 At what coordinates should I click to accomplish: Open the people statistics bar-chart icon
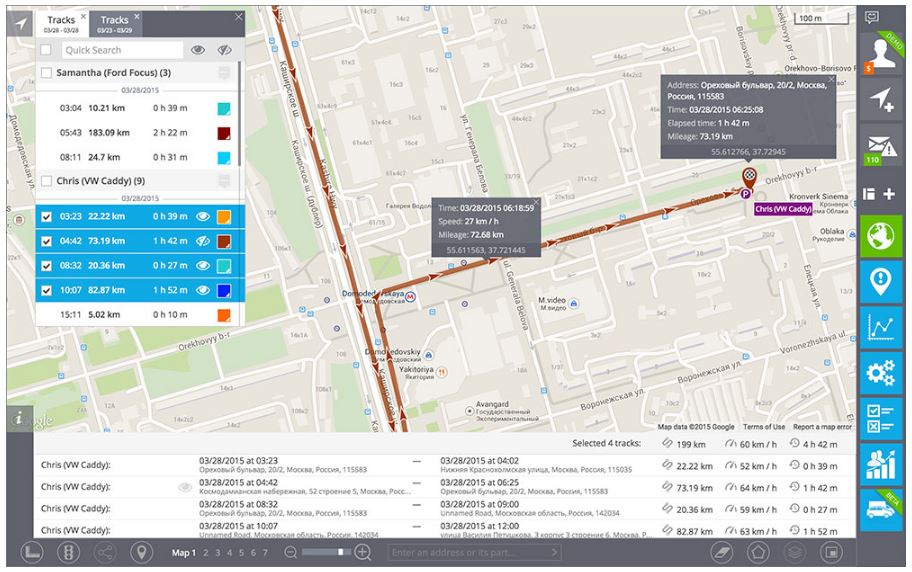[881, 464]
